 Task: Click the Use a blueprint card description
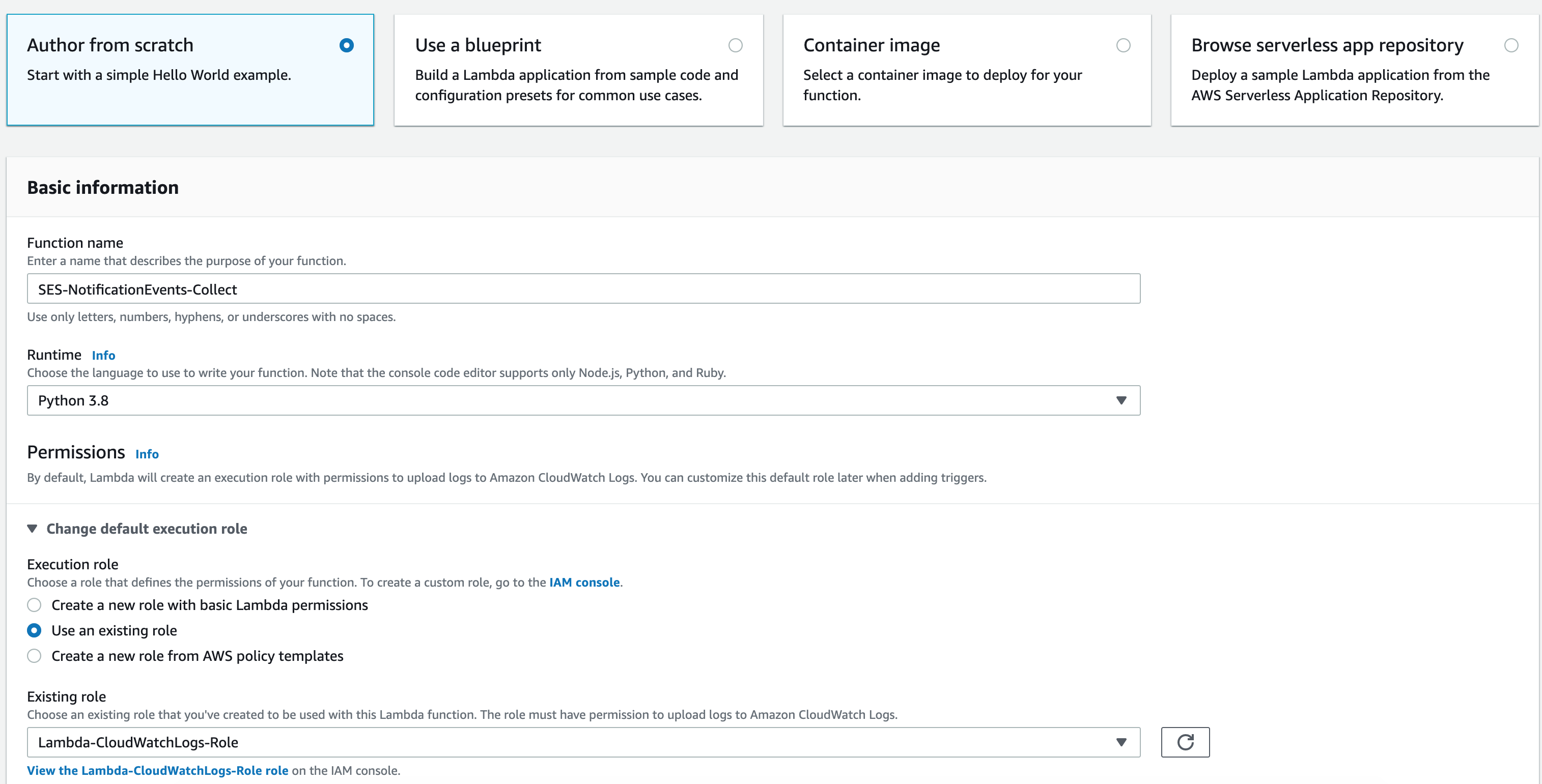(x=576, y=85)
